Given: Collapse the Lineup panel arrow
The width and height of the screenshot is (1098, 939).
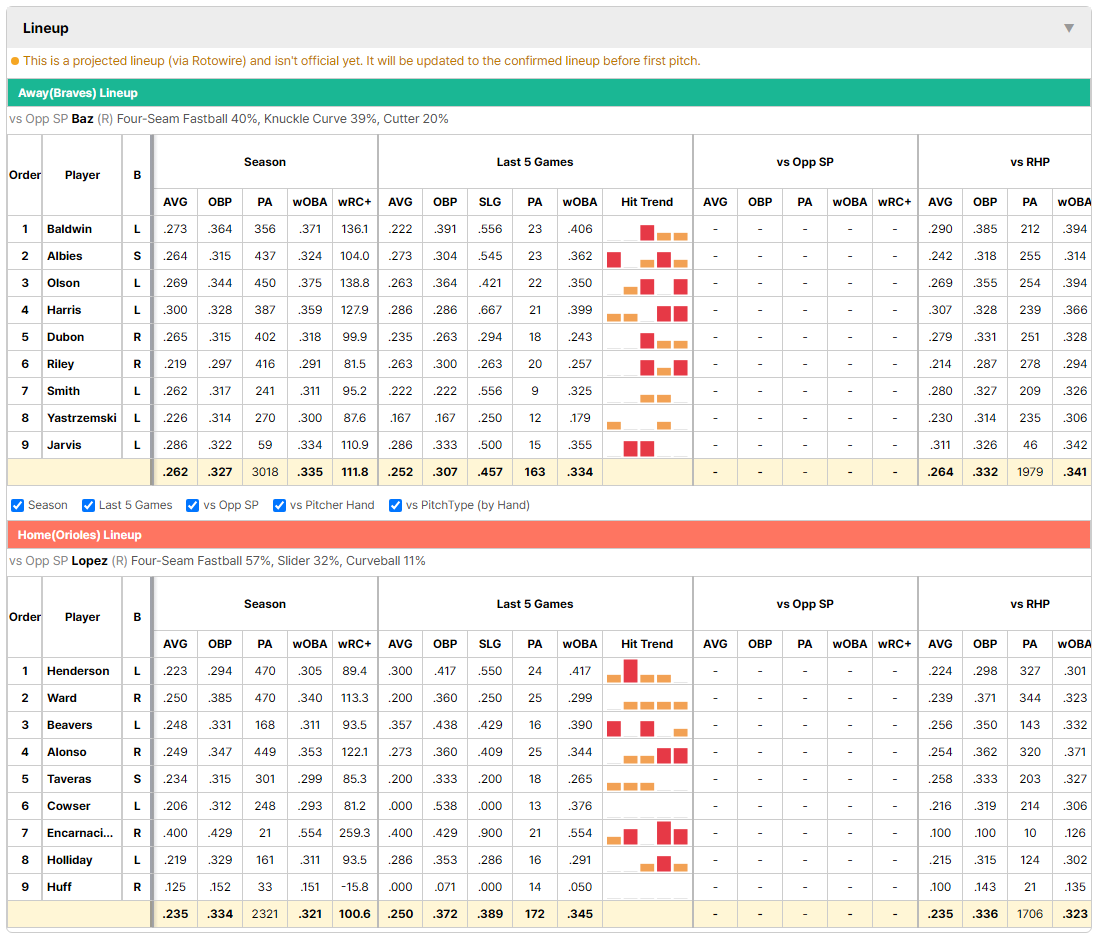Looking at the screenshot, I should 1069,28.
